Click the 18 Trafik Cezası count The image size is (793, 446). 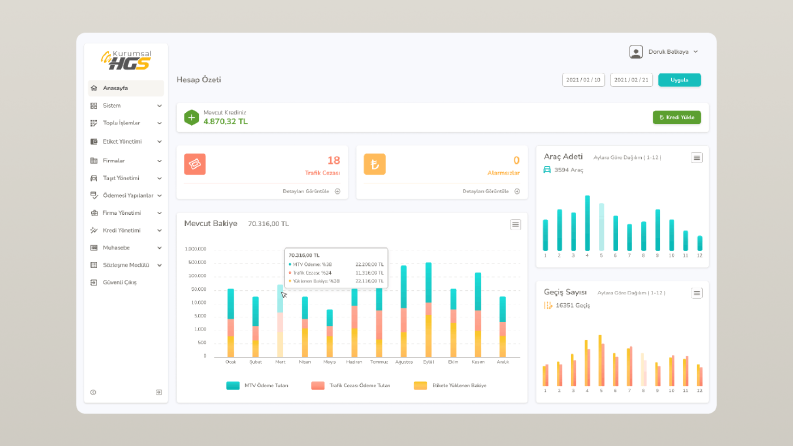(334, 160)
